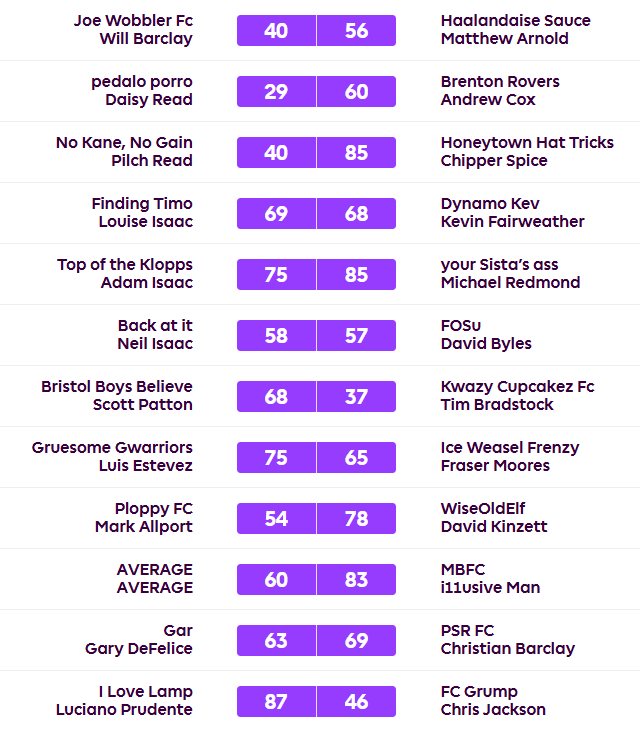Click the 69–68 score for Finding Timo
This screenshot has width=640, height=730.
(x=316, y=214)
